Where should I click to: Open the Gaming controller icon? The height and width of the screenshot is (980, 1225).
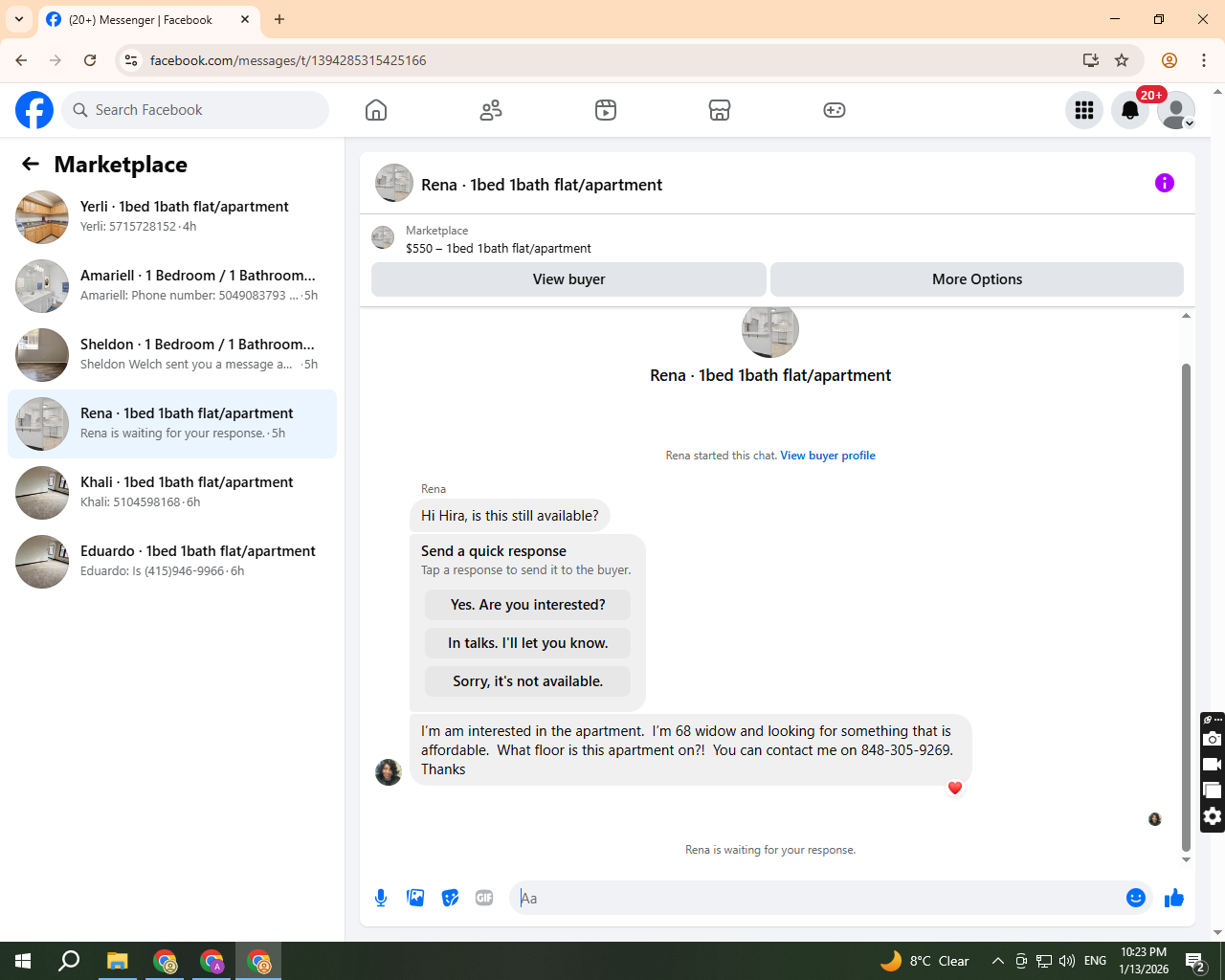[x=835, y=110]
